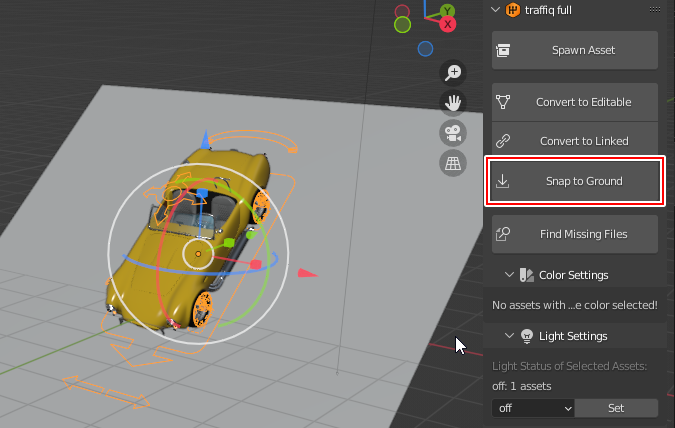Toggle the camera view icon
Screen dimensions: 675x428
[x=453, y=132]
